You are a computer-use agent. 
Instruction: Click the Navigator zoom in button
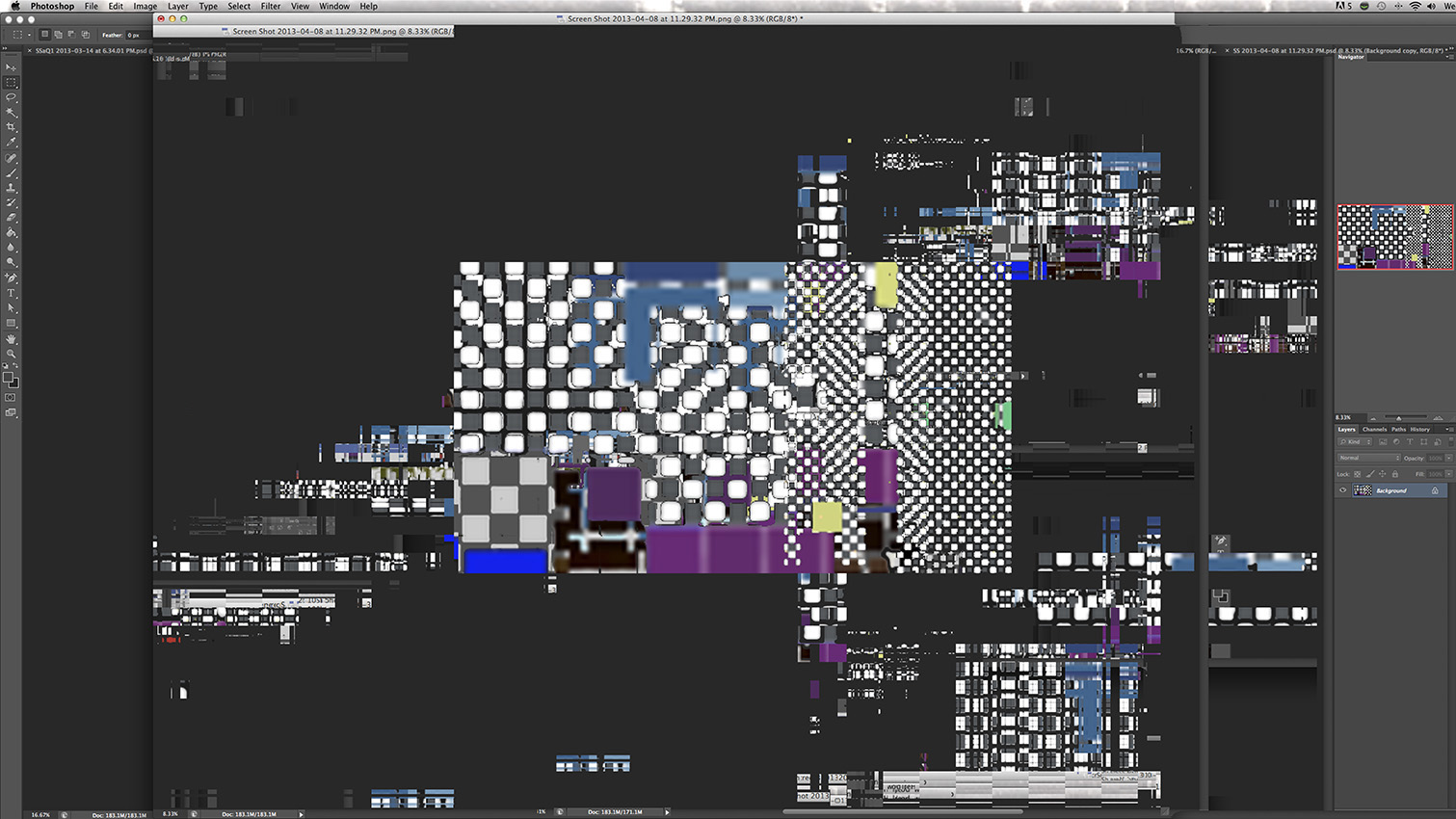tap(1439, 418)
